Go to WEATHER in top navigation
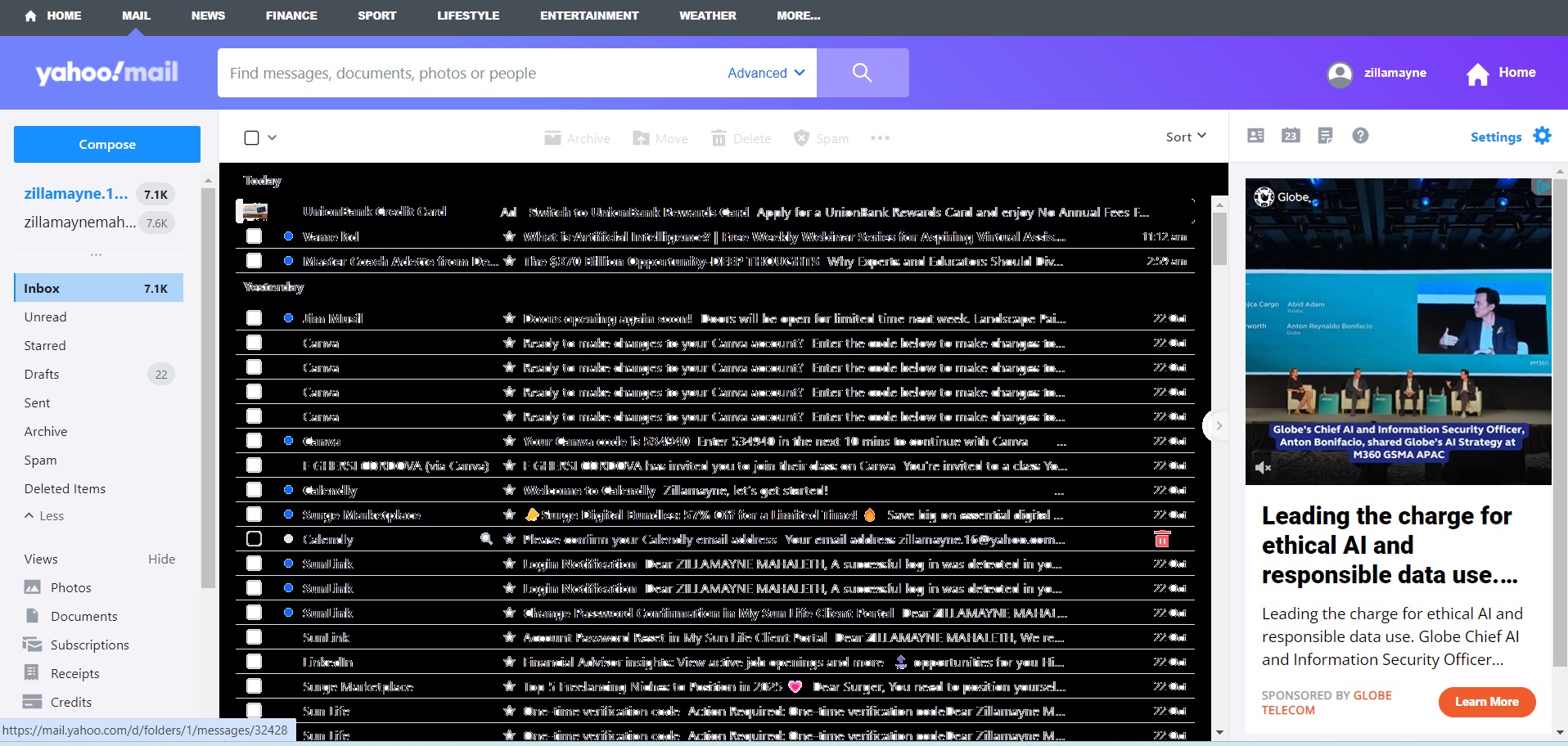This screenshot has width=1568, height=746. (708, 16)
